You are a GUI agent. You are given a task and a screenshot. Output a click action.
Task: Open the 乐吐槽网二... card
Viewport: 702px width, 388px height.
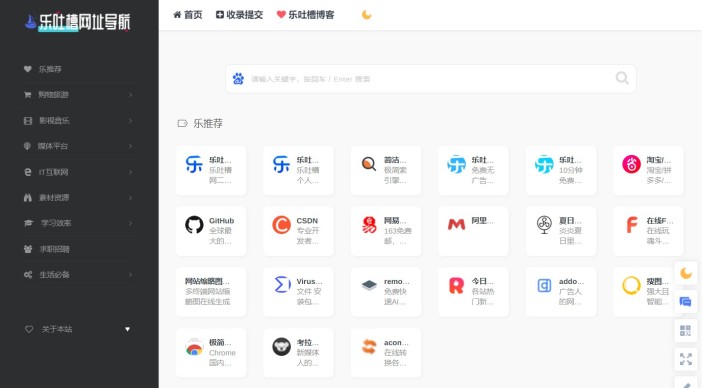211,170
